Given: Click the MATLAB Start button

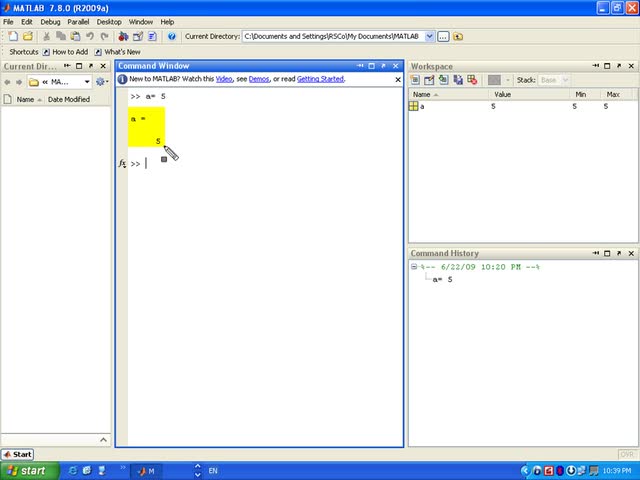Looking at the screenshot, I should 18,454.
